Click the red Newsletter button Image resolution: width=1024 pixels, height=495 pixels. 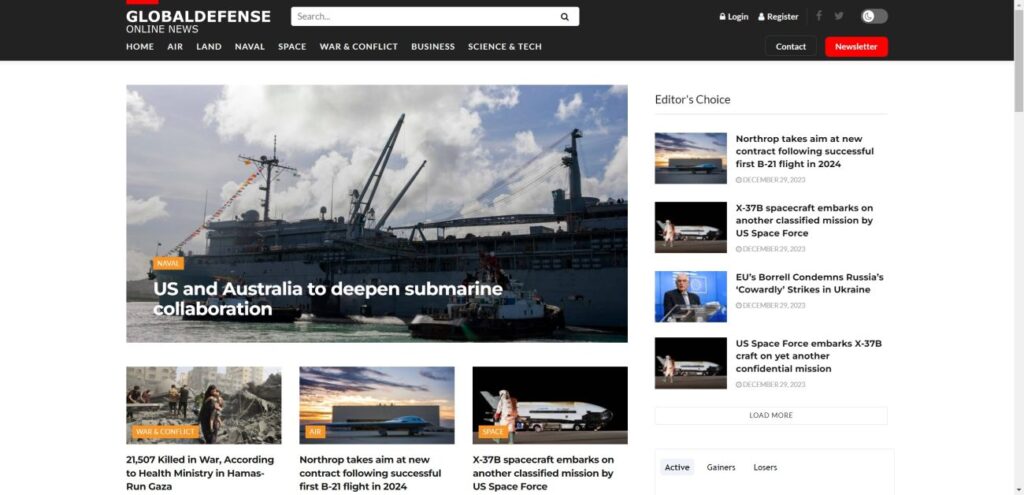(x=856, y=47)
